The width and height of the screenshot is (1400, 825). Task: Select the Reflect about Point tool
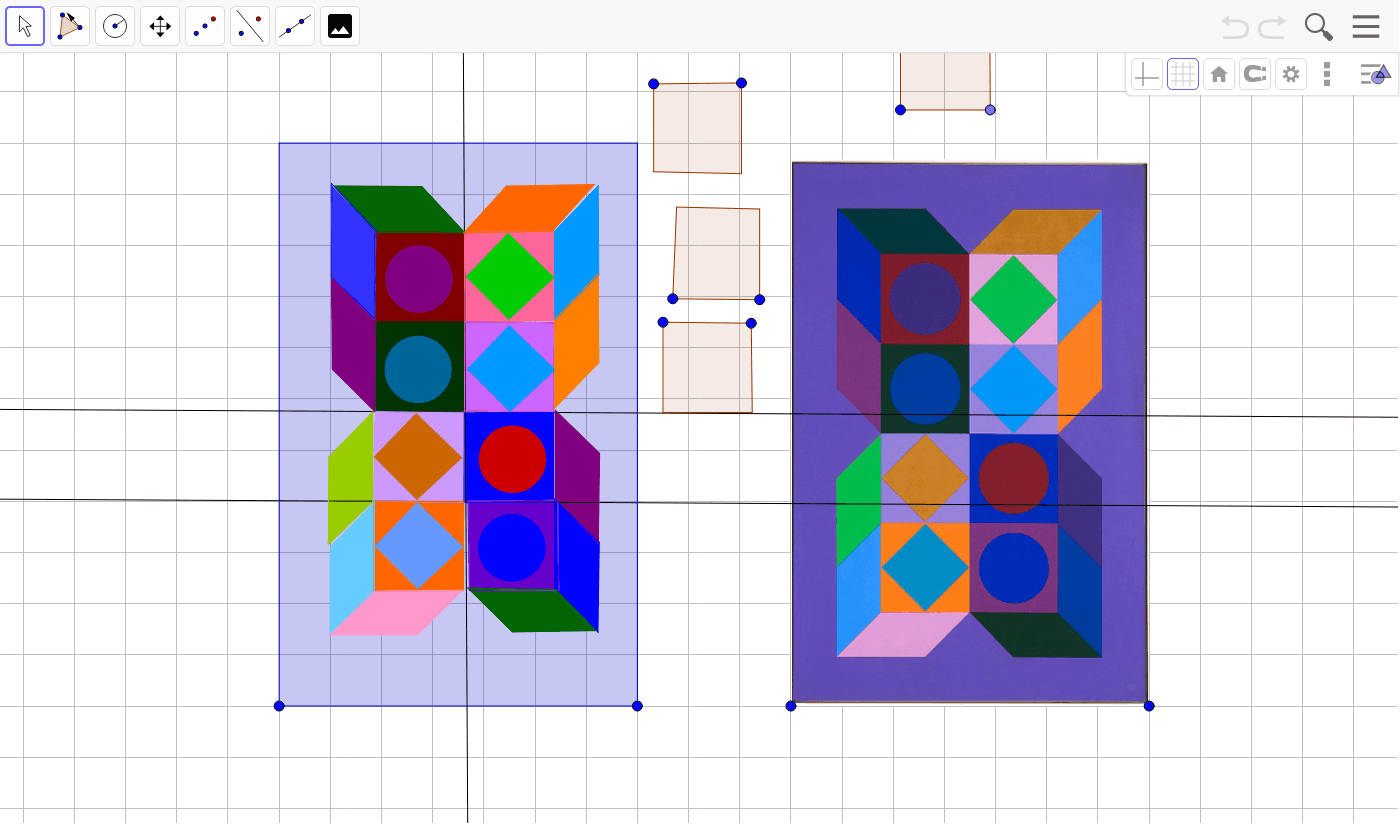point(205,26)
